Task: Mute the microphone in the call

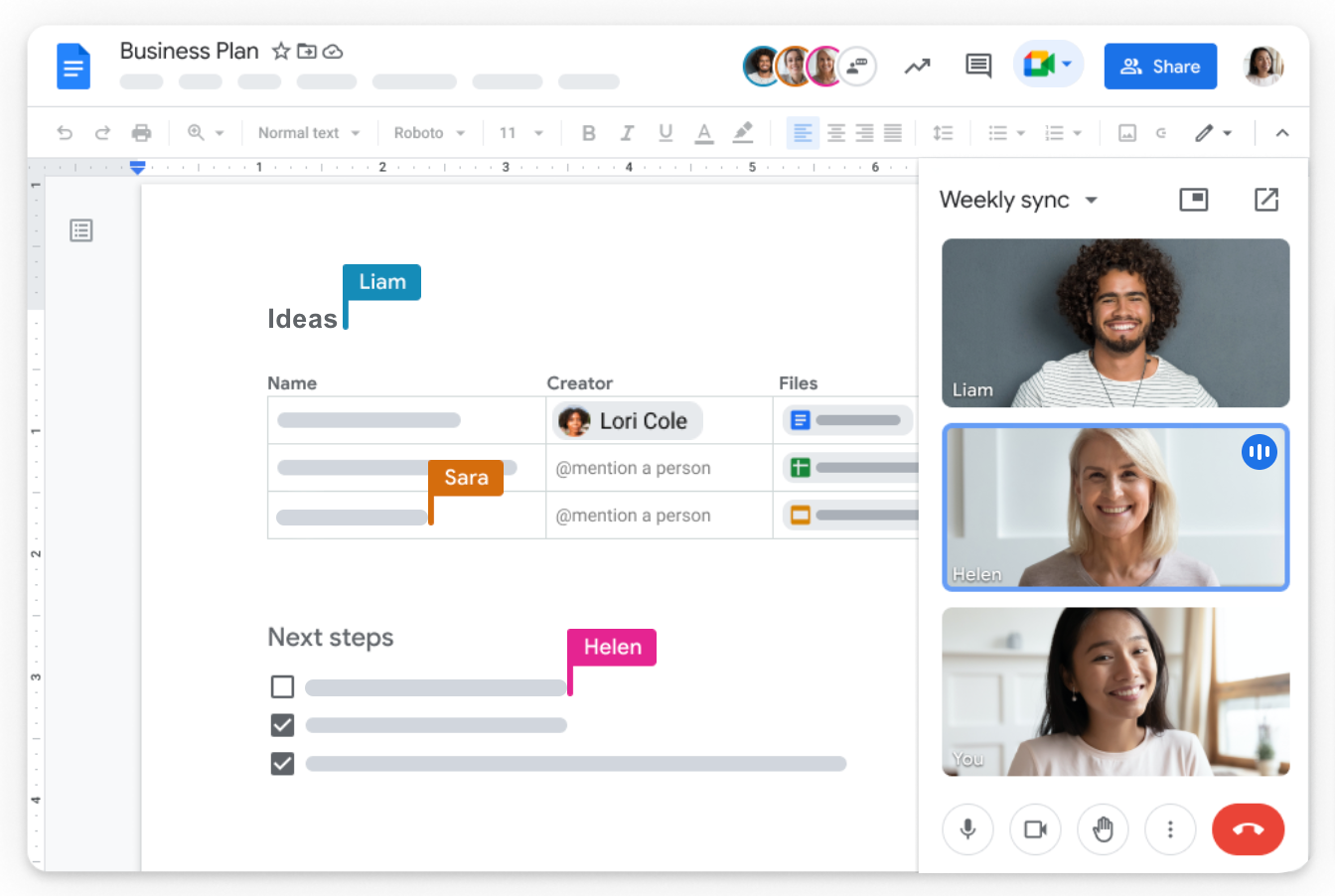Action: 967,829
